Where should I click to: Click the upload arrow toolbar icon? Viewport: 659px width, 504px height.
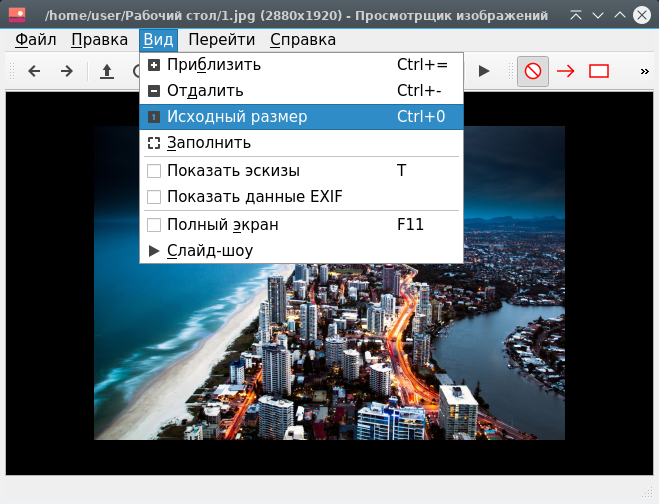click(x=107, y=71)
